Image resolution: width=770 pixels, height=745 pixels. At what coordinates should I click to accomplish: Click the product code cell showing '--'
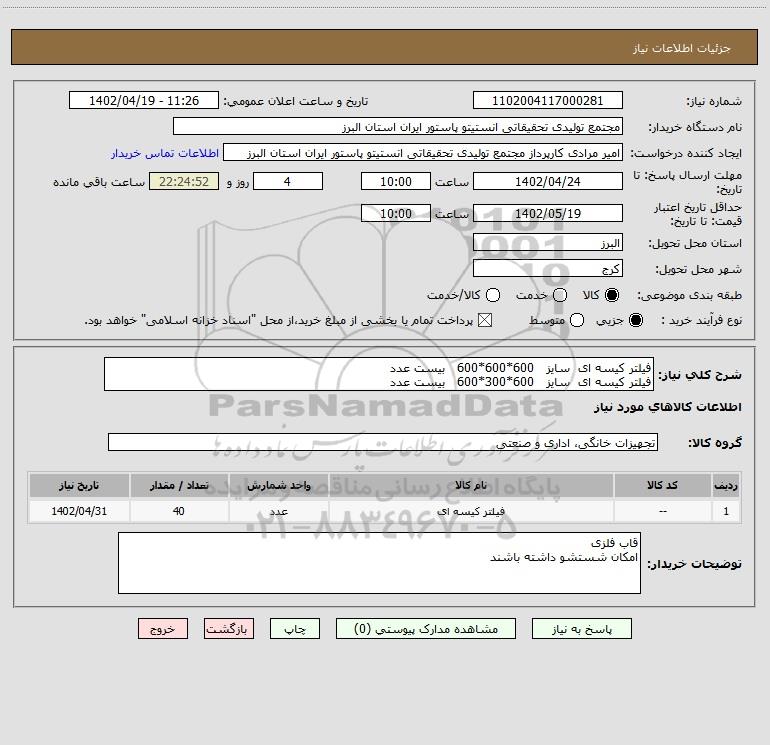(x=662, y=511)
